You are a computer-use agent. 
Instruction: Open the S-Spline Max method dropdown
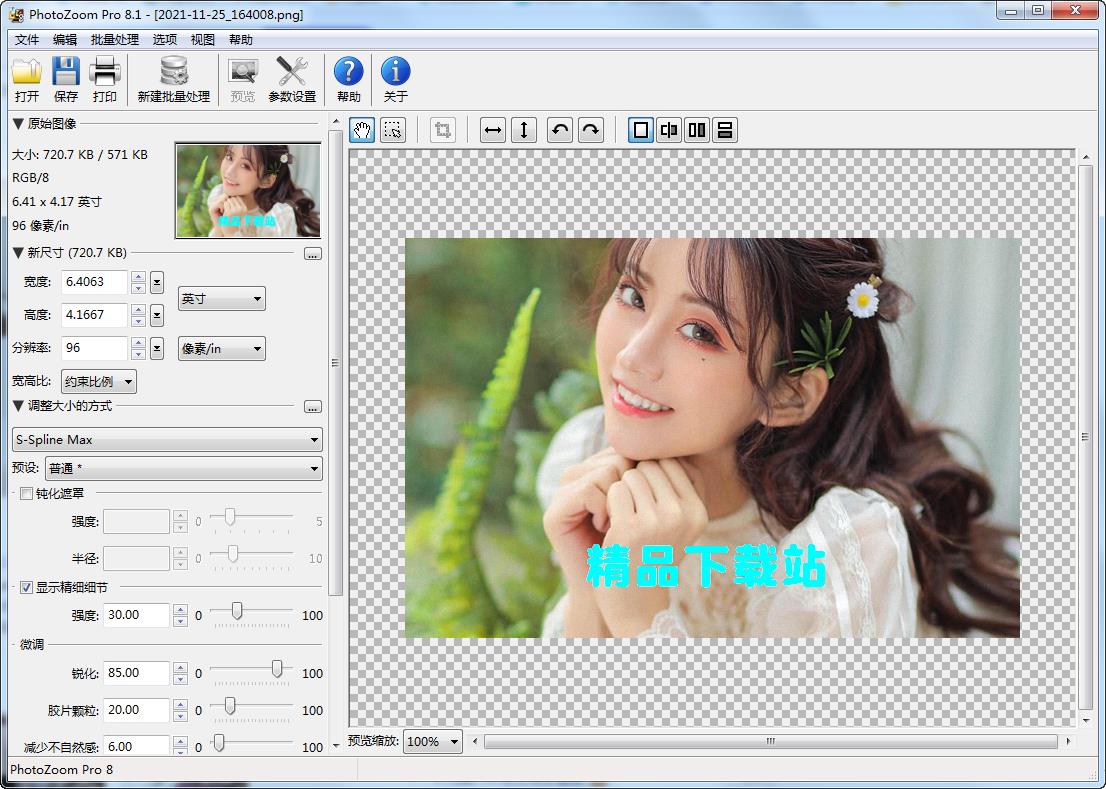(x=167, y=439)
